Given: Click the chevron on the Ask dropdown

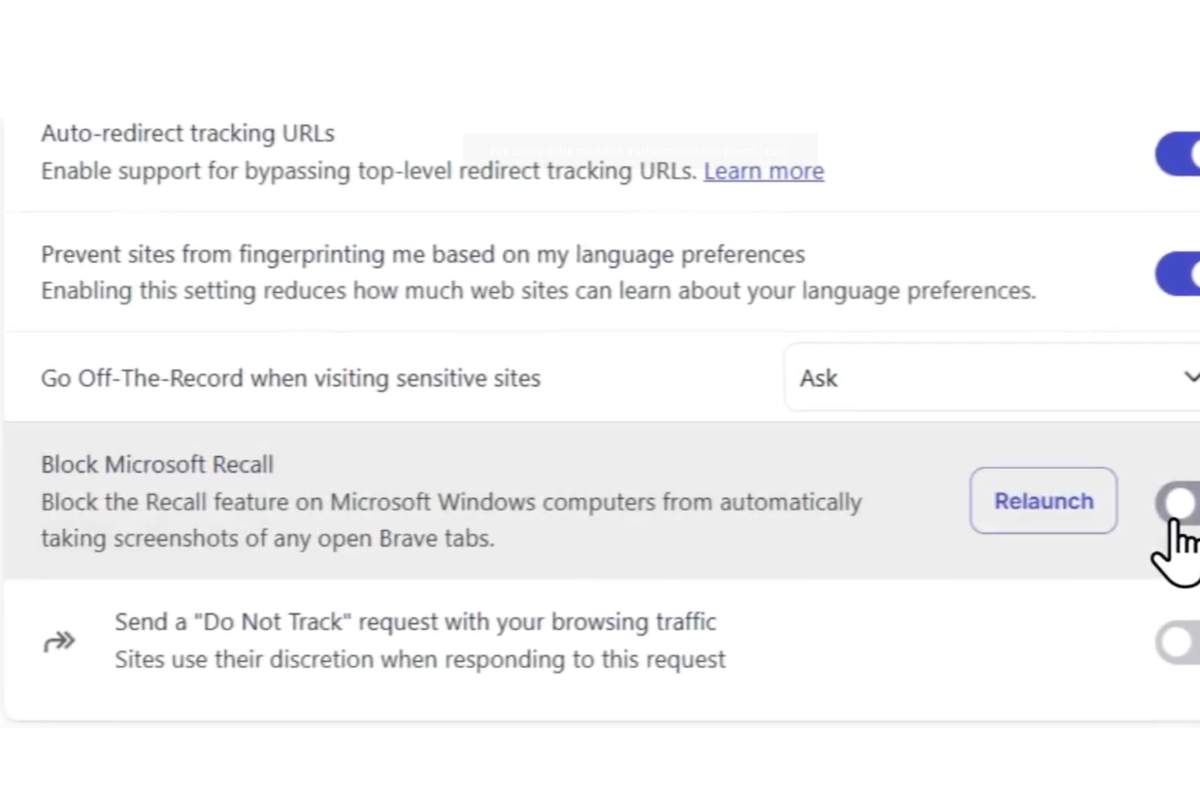Looking at the screenshot, I should tap(1190, 378).
